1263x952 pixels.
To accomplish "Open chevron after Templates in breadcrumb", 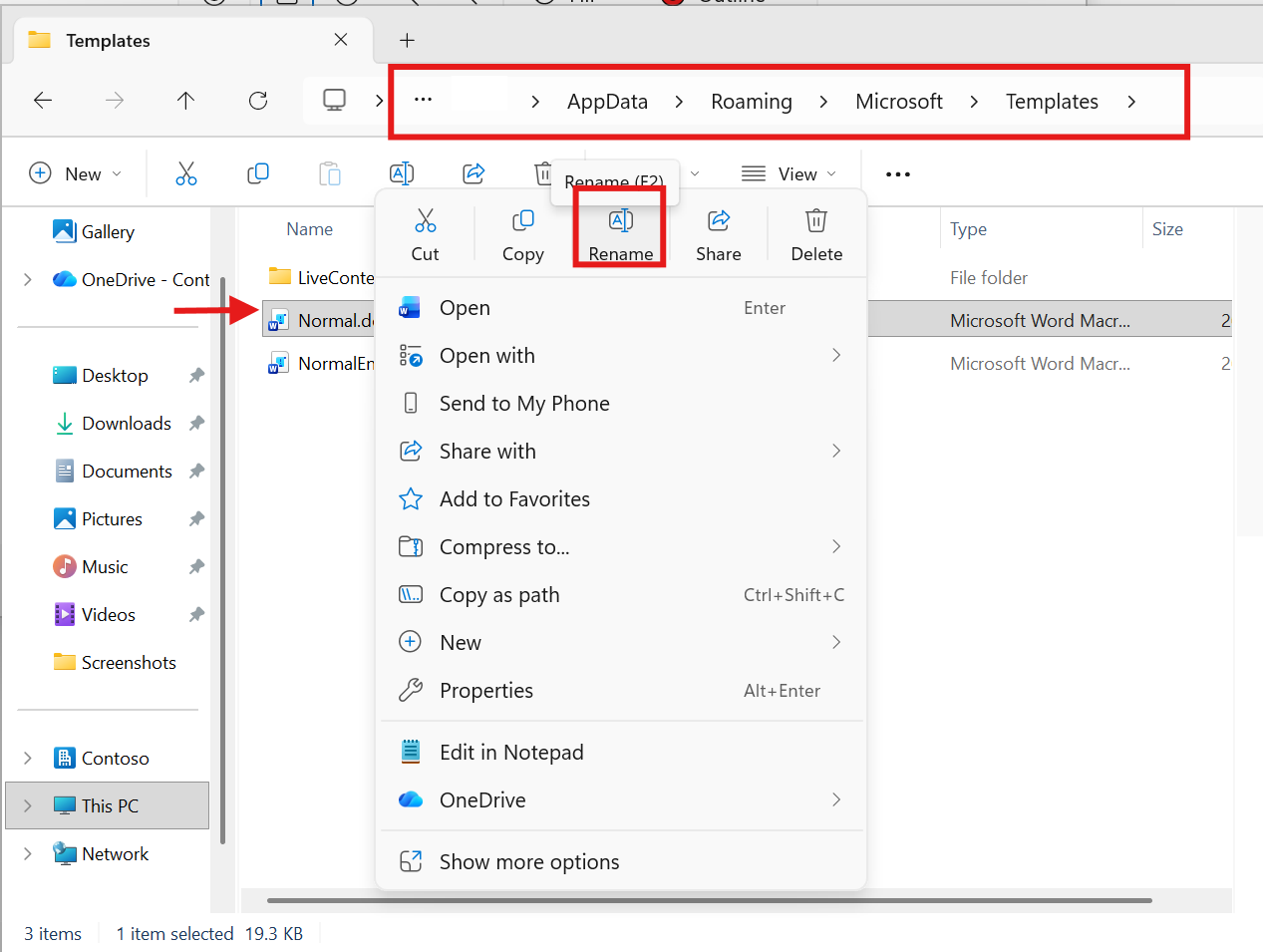I will pos(1131,102).
